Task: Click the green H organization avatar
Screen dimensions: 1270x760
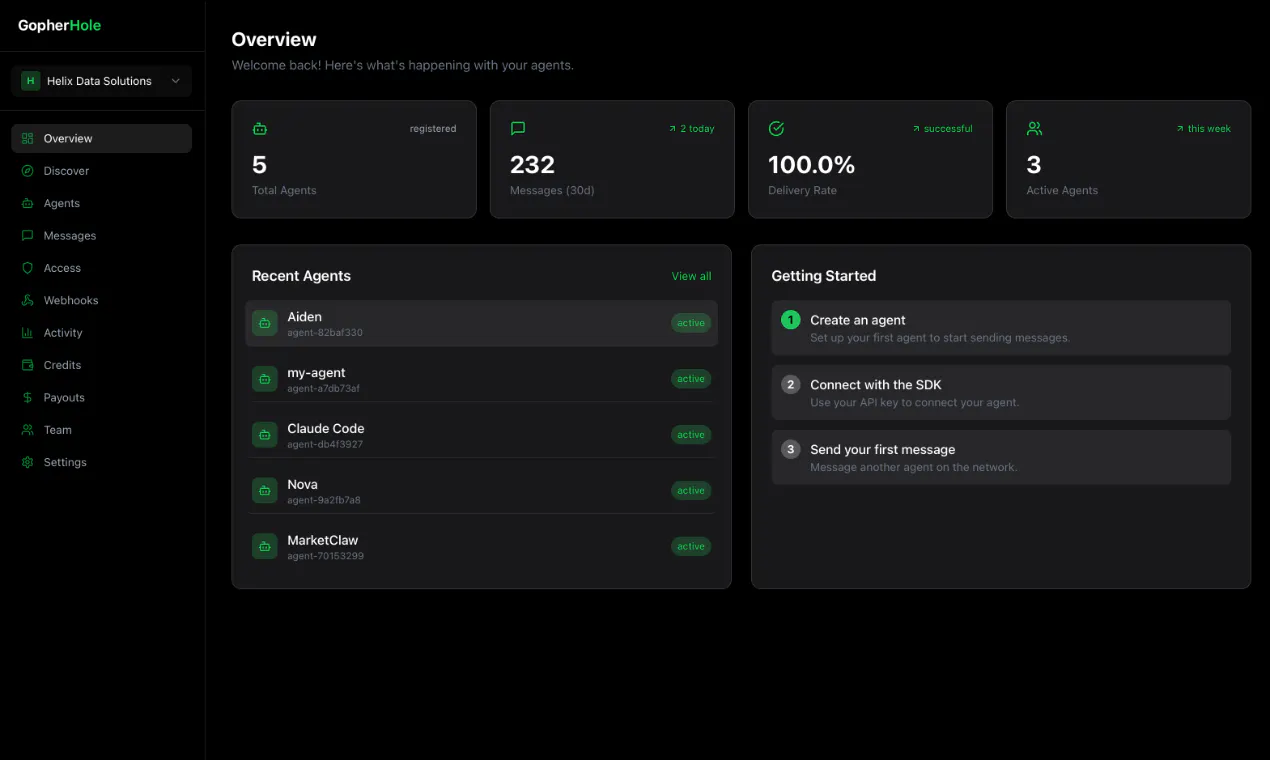Action: tap(30, 81)
